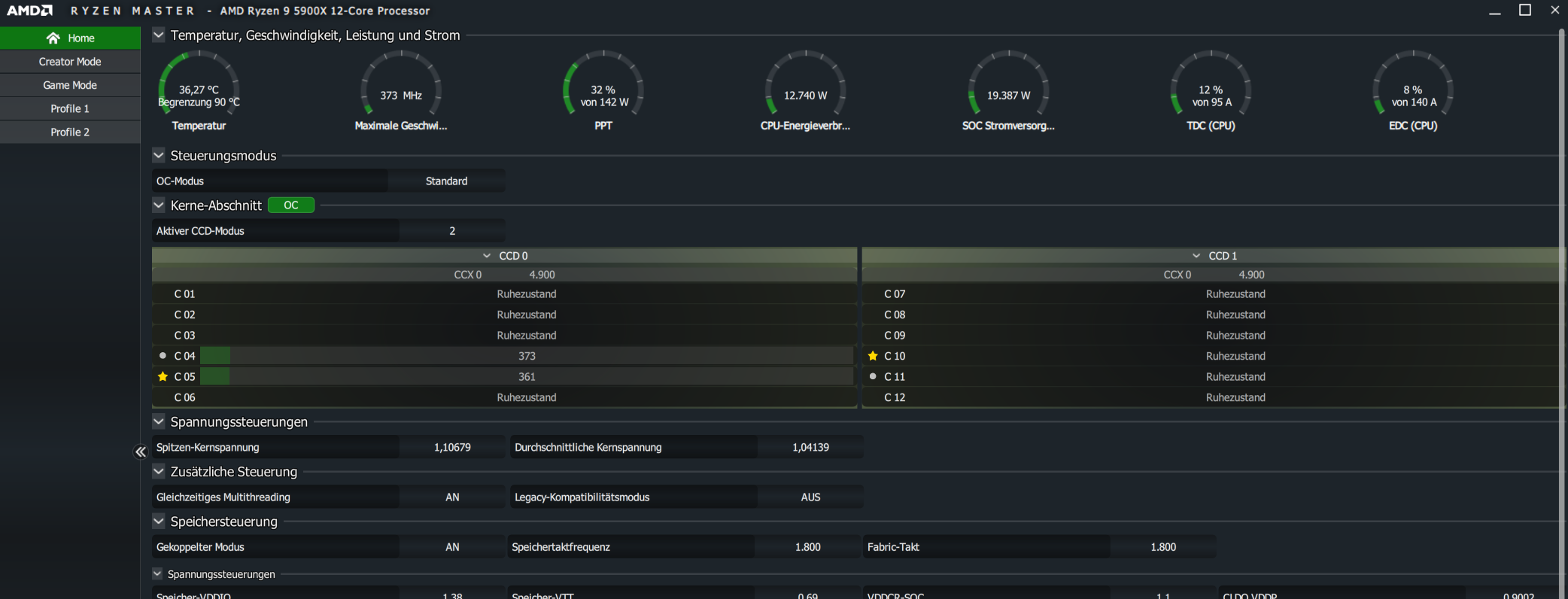The image size is (1568, 599).
Task: Click the C 05 frequency bar showing 361
Action: [527, 376]
